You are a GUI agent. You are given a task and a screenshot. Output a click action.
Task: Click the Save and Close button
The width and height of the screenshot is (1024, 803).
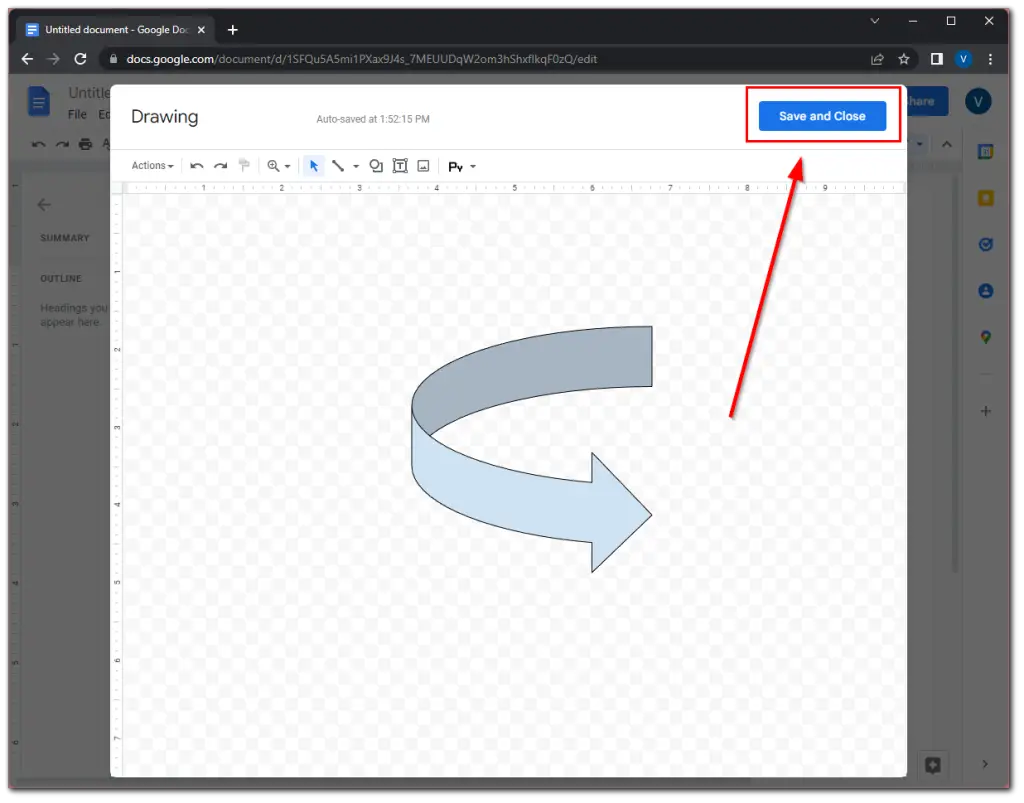tap(822, 115)
